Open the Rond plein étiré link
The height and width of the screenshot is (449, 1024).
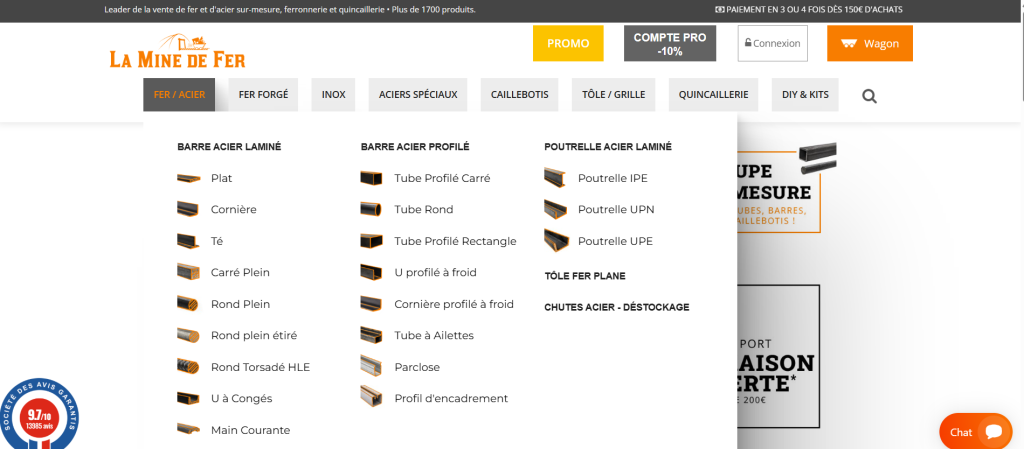[254, 335]
